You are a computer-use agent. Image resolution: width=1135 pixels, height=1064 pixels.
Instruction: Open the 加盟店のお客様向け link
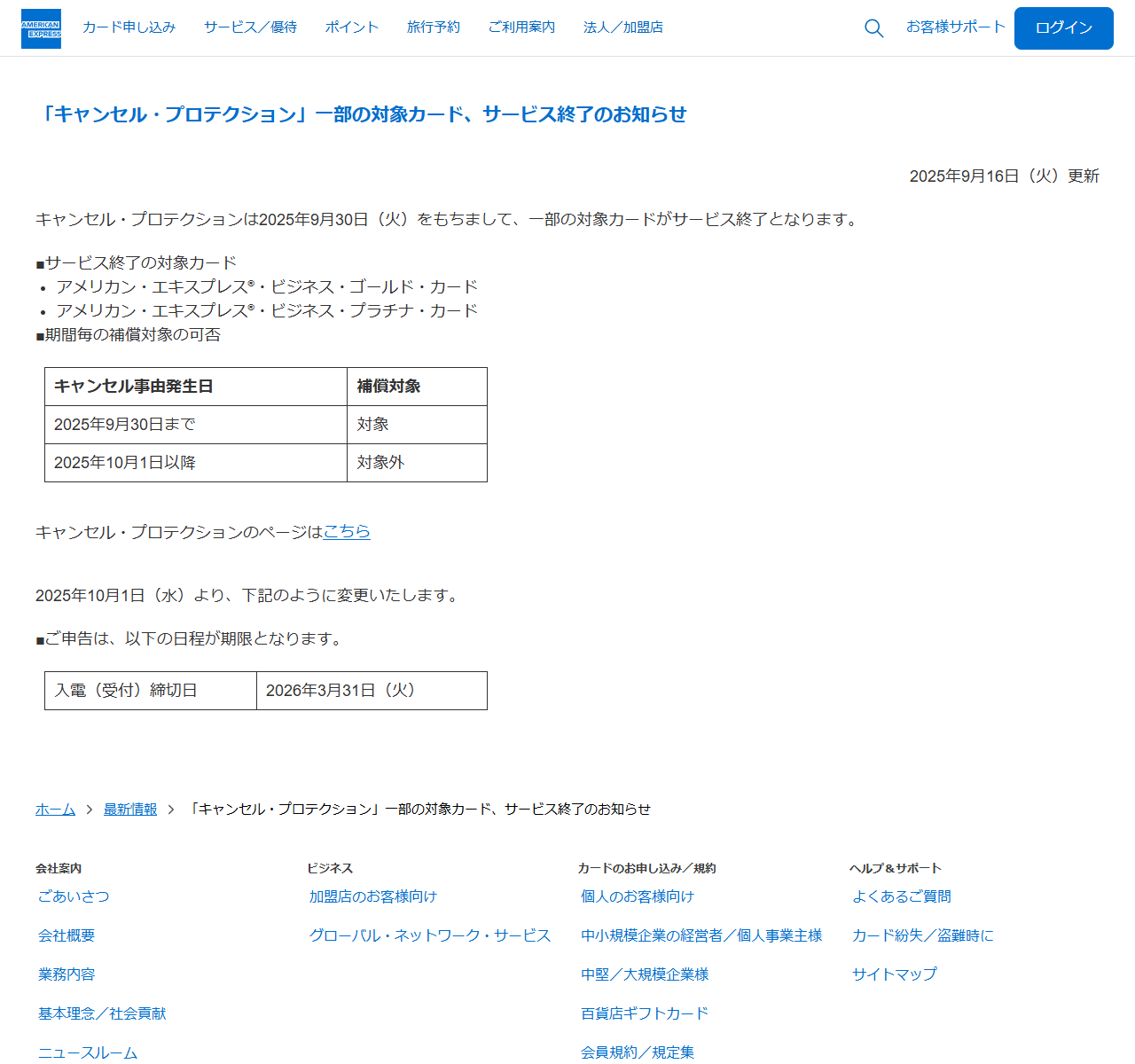(x=373, y=896)
